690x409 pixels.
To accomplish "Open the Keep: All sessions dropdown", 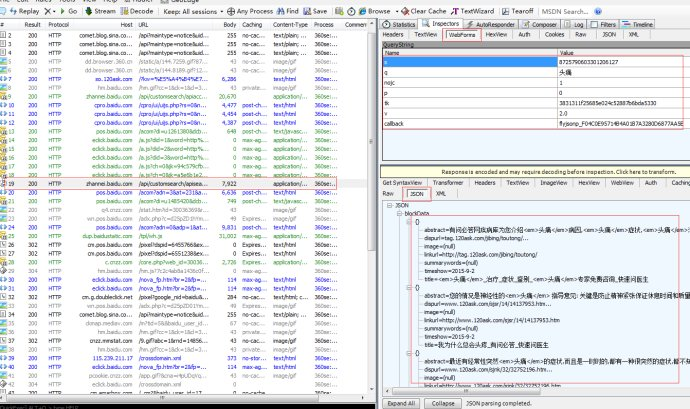I will (193, 11).
